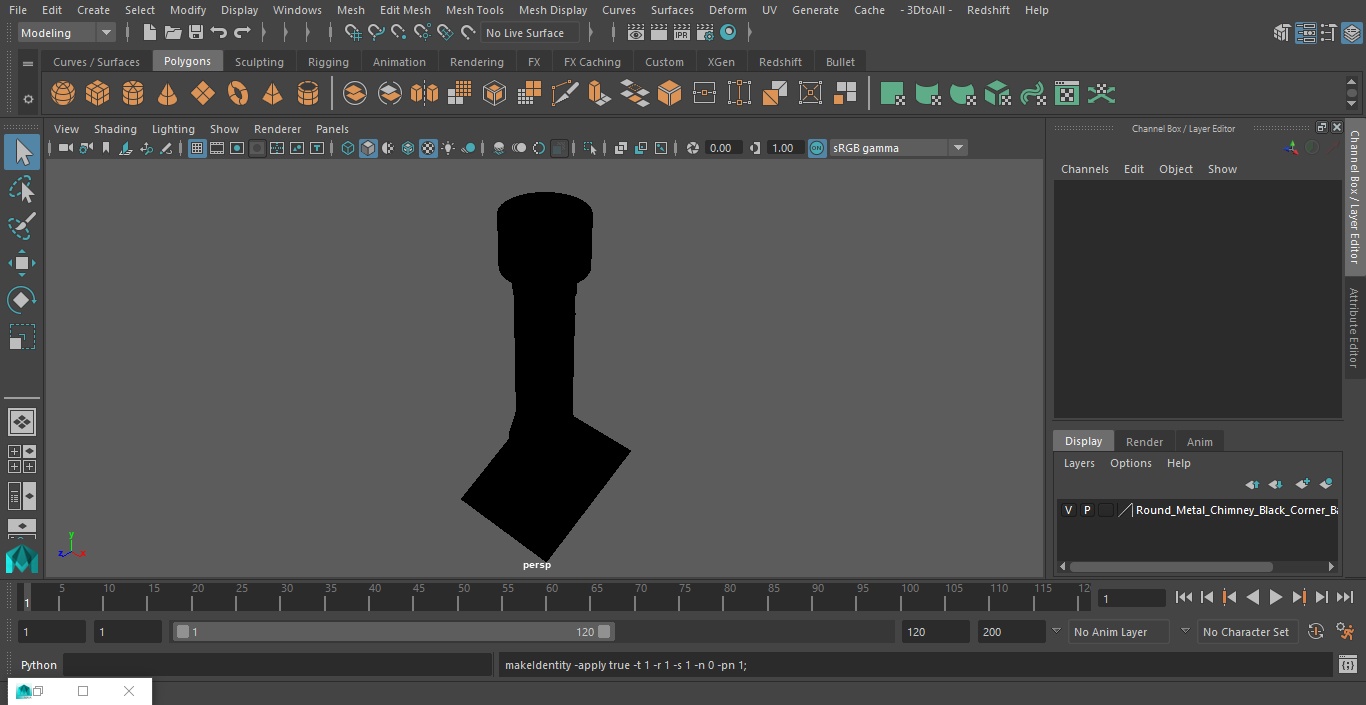1366x705 pixels.
Task: Toggle use all lights in viewport
Action: [448, 148]
